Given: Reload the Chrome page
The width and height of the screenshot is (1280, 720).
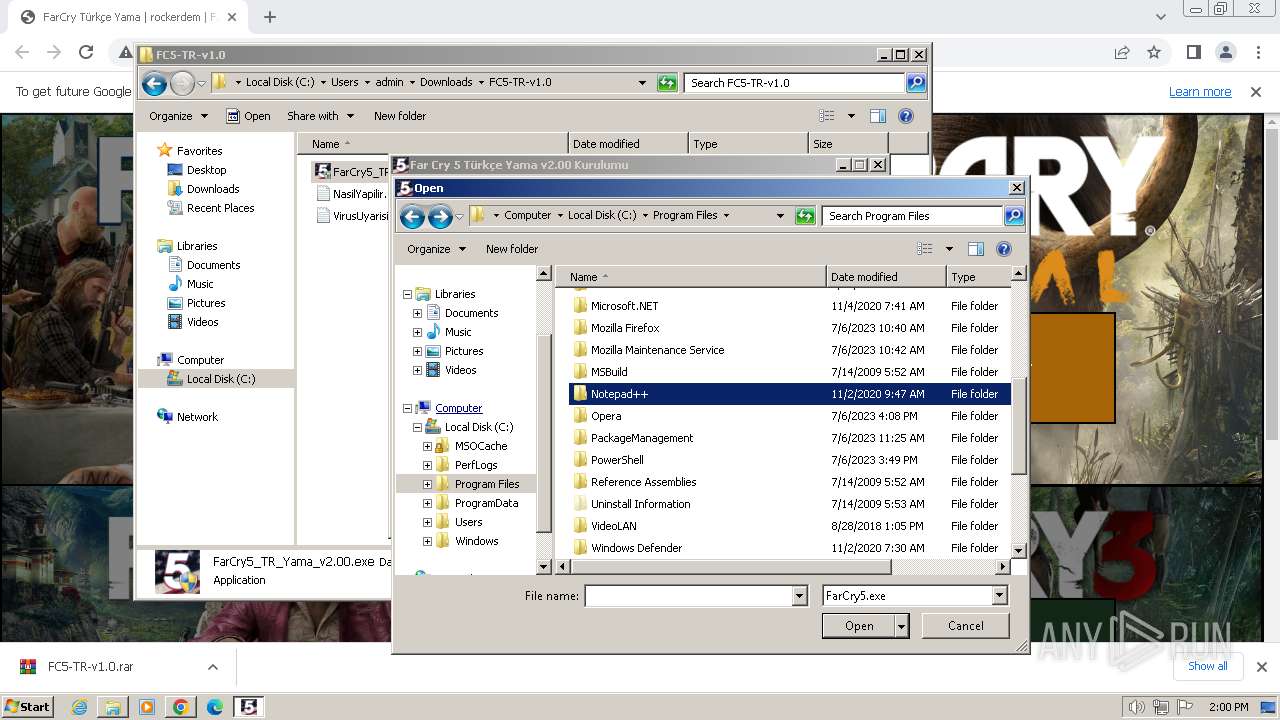Looking at the screenshot, I should point(86,53).
